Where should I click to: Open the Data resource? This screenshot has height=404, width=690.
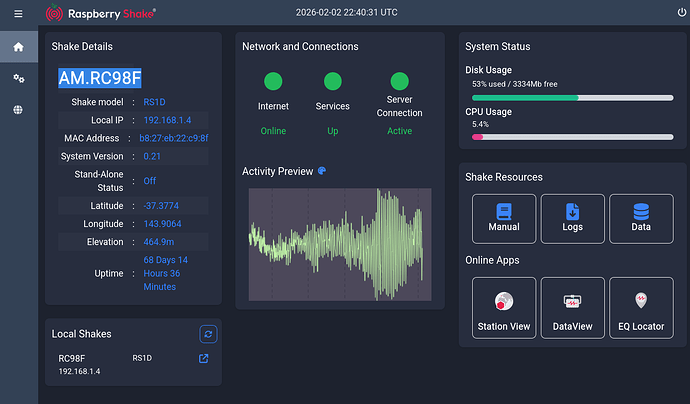coord(641,218)
